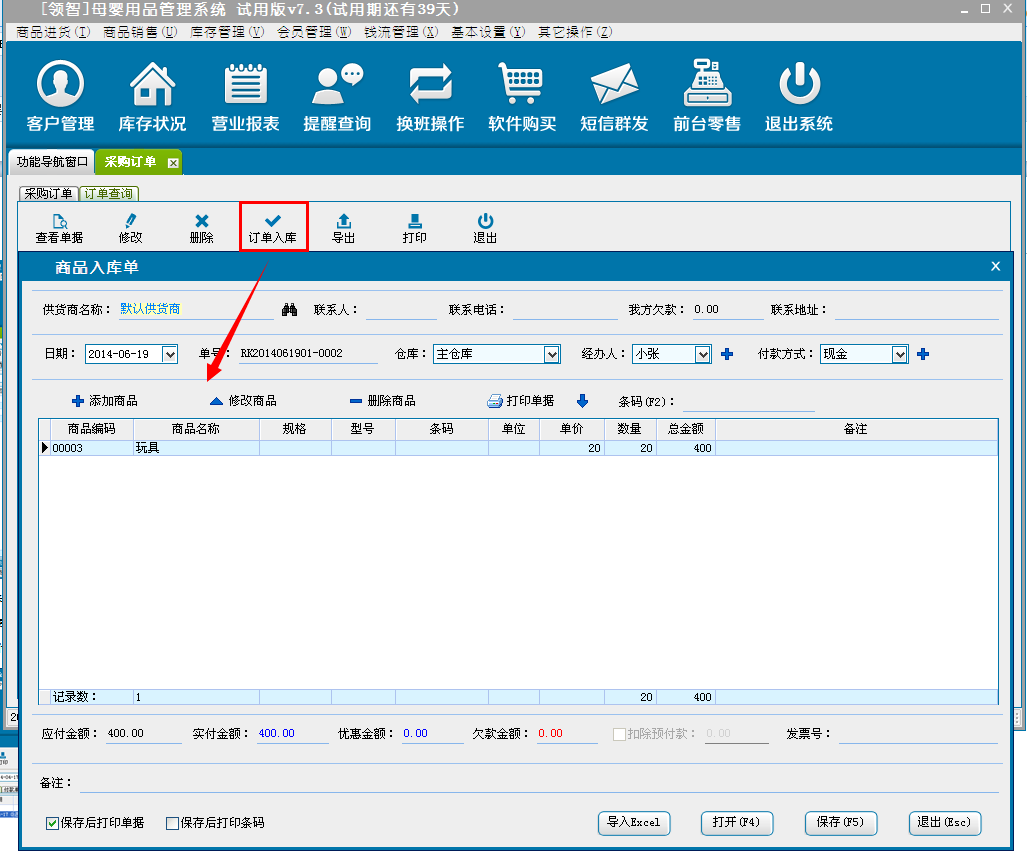Viewport: 1027px width, 851px height.
Task: Click the 导入Excel button
Action: [x=634, y=822]
